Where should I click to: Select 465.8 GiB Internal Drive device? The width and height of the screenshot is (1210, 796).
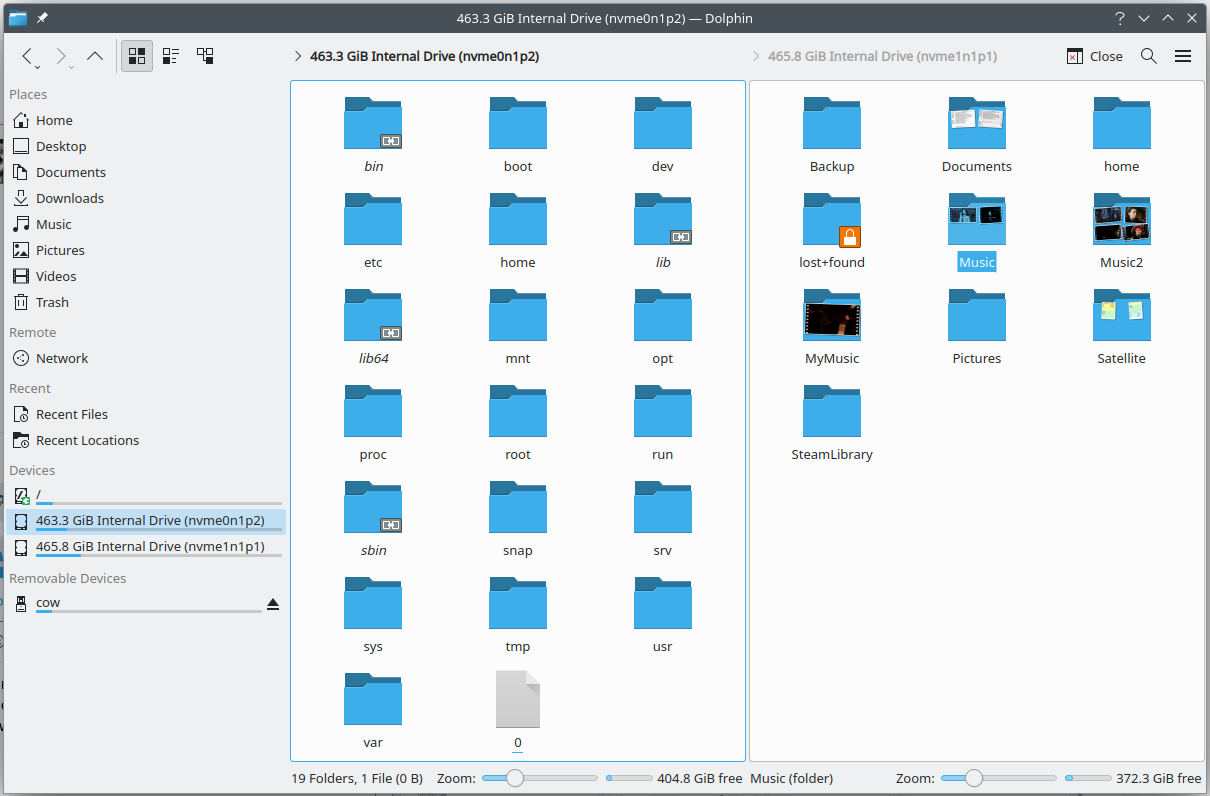(x=149, y=546)
